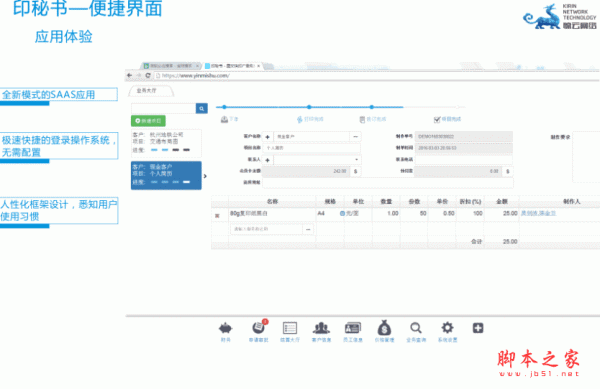600x389 pixels.
Task: Click the order search text box
Action: 163,109
